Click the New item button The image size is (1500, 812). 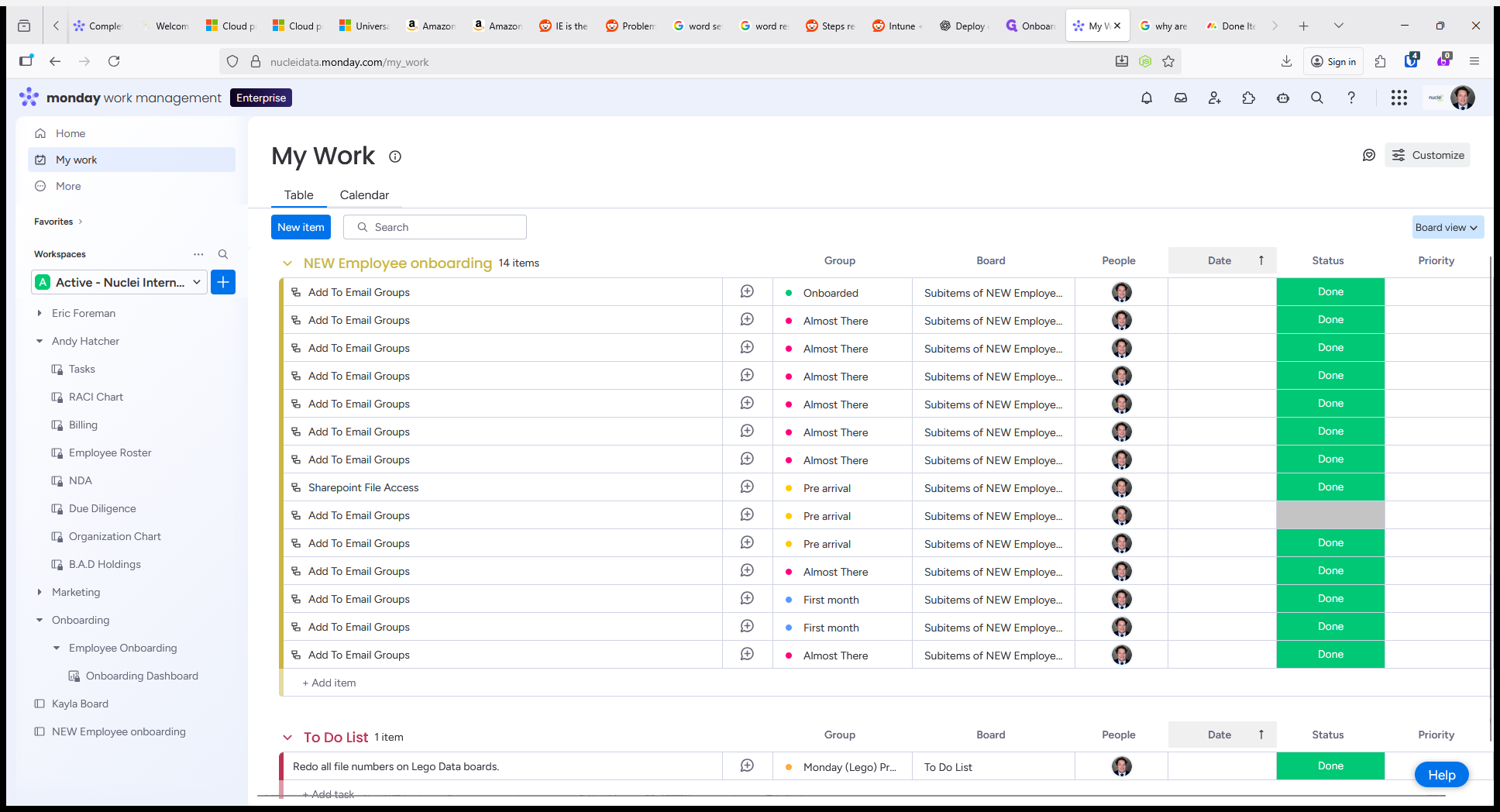[301, 227]
